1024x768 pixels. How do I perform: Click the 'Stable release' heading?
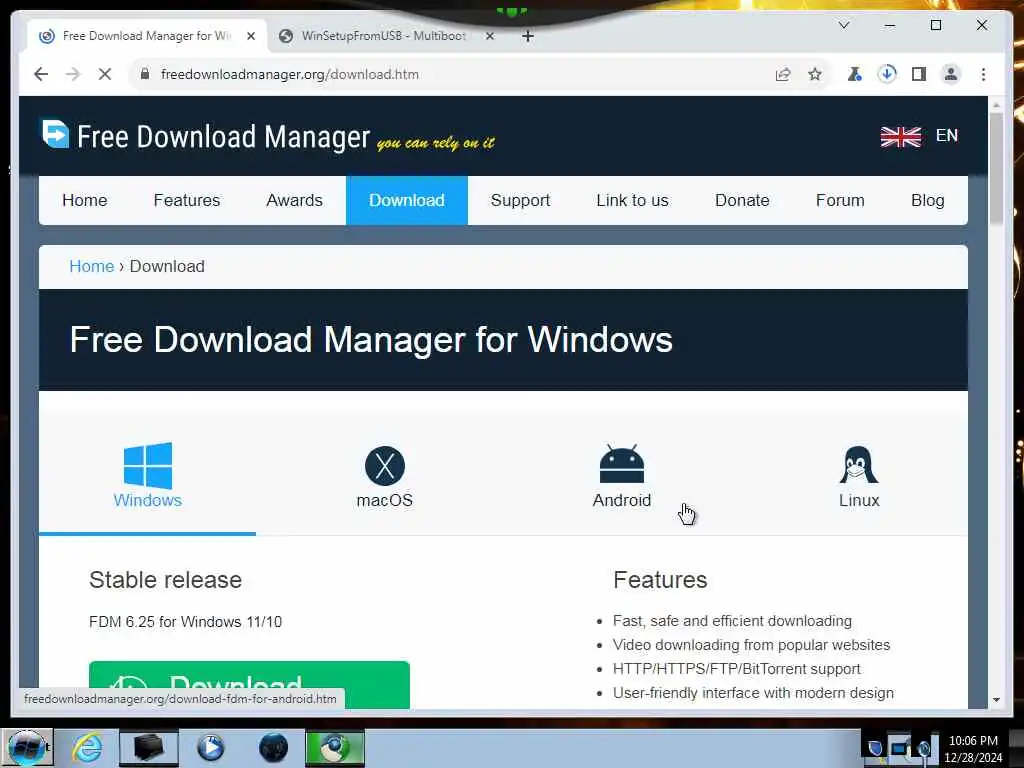[x=165, y=580]
